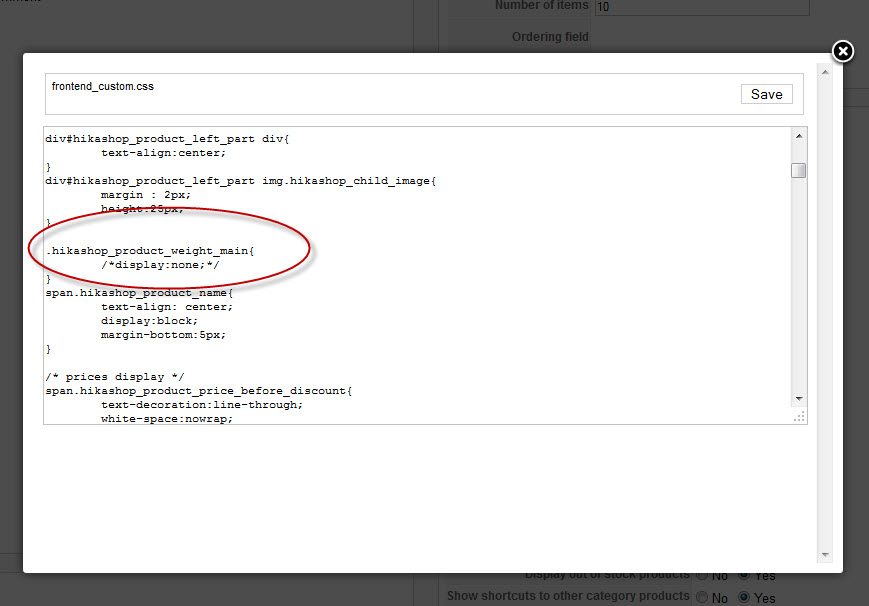Click the Number of items input field
869x606 pixels.
click(x=702, y=7)
